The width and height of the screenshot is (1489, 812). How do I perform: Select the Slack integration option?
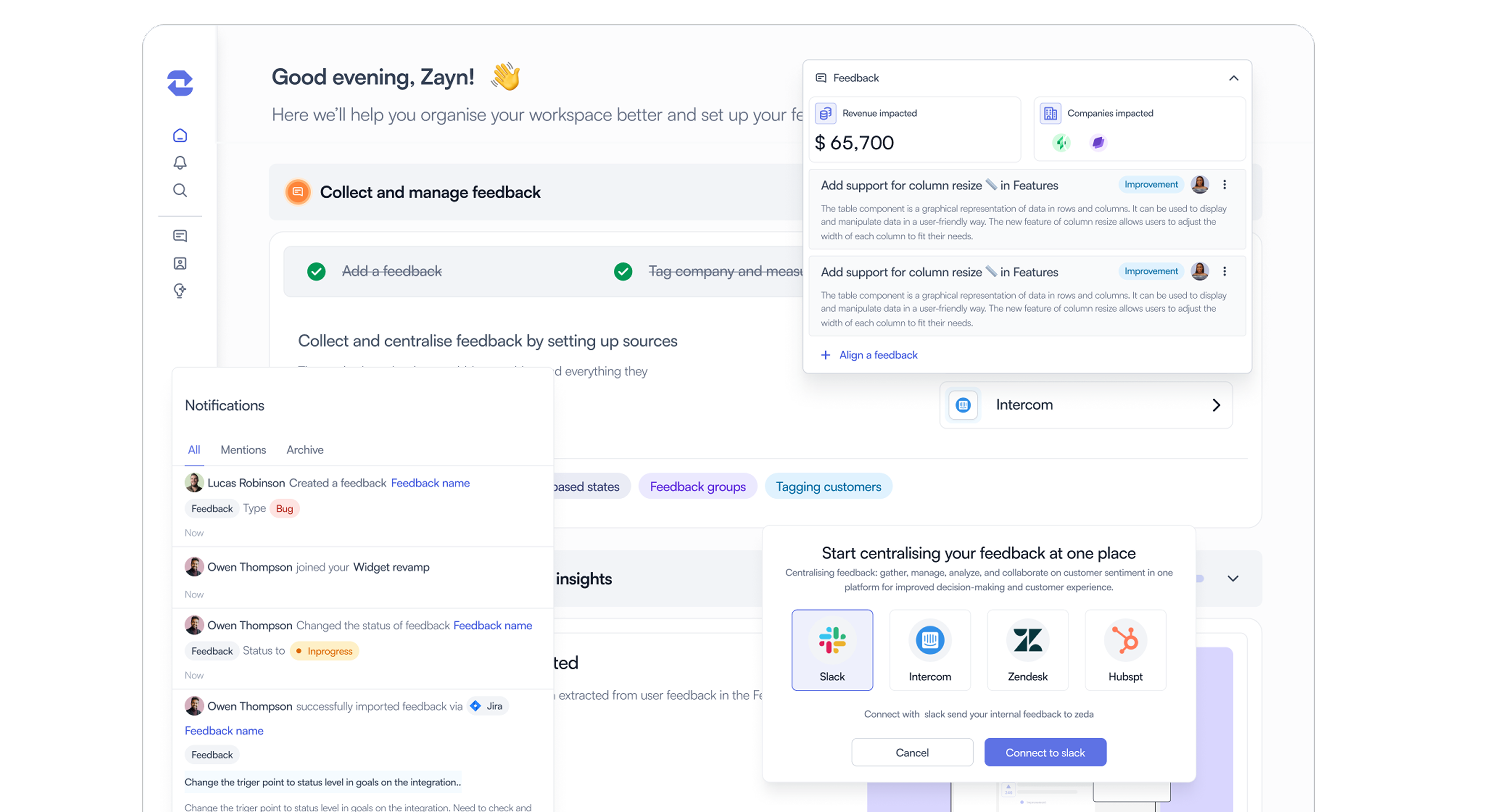coord(832,650)
